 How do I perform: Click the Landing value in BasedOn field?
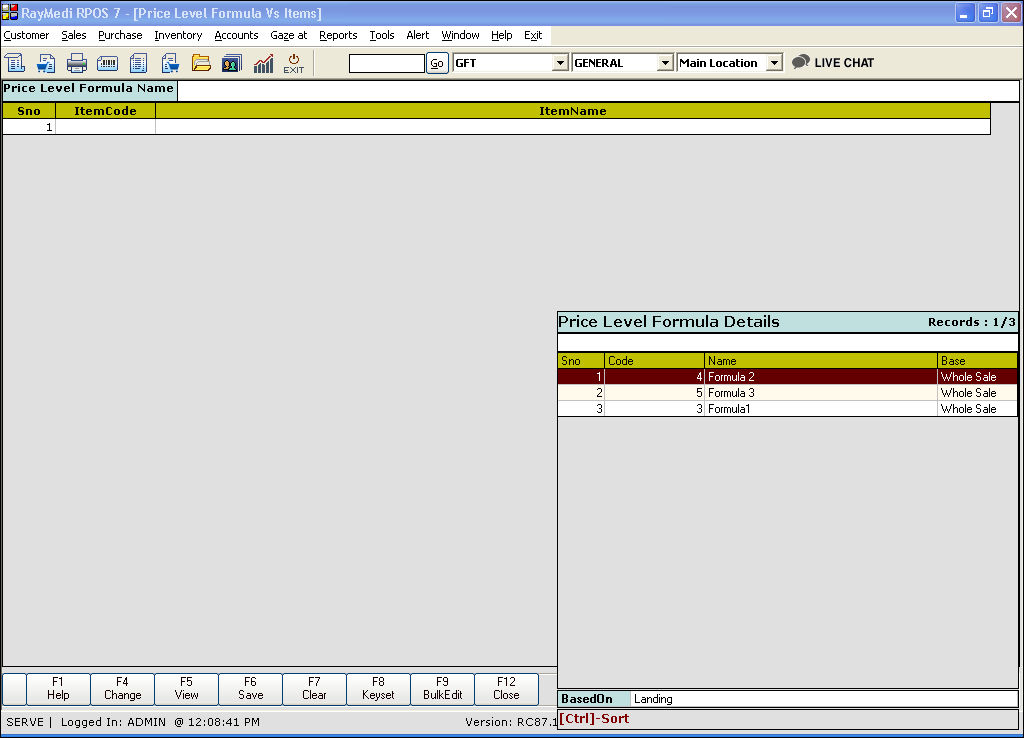[653, 699]
